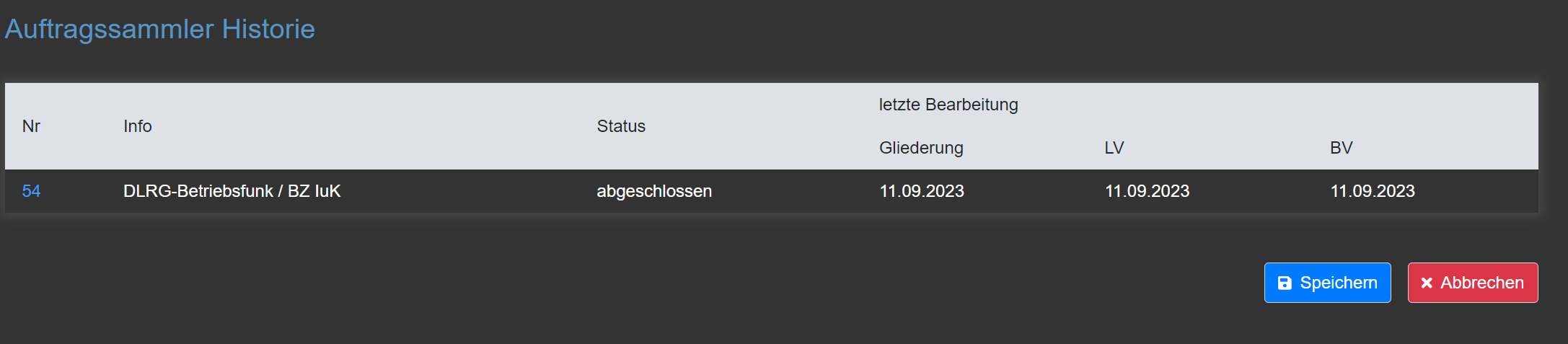Click the Info column header
The image size is (1568, 344).
pyautogui.click(x=137, y=126)
